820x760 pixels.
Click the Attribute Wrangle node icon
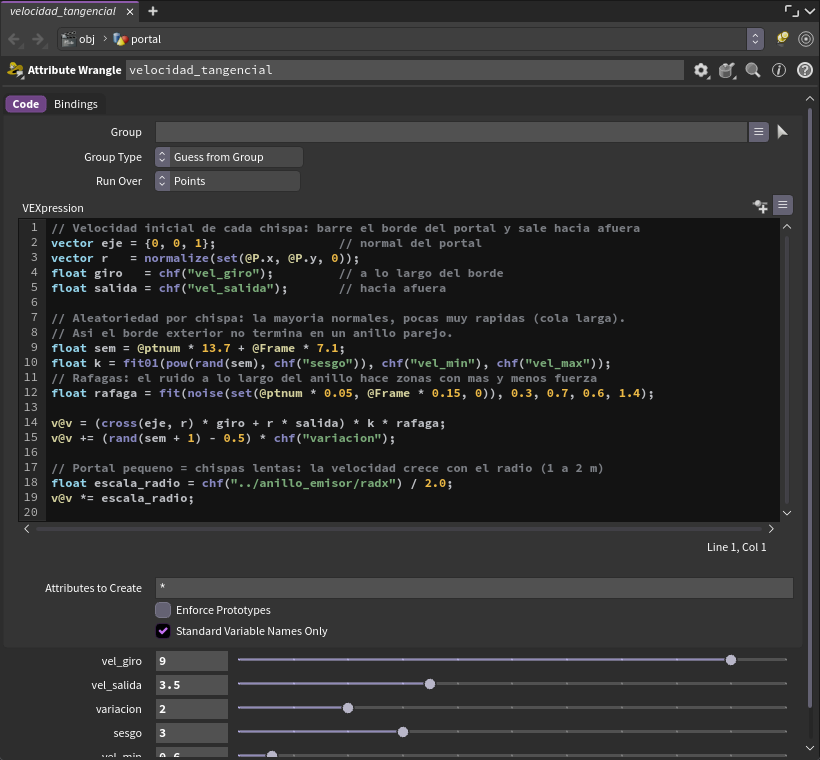[15, 70]
